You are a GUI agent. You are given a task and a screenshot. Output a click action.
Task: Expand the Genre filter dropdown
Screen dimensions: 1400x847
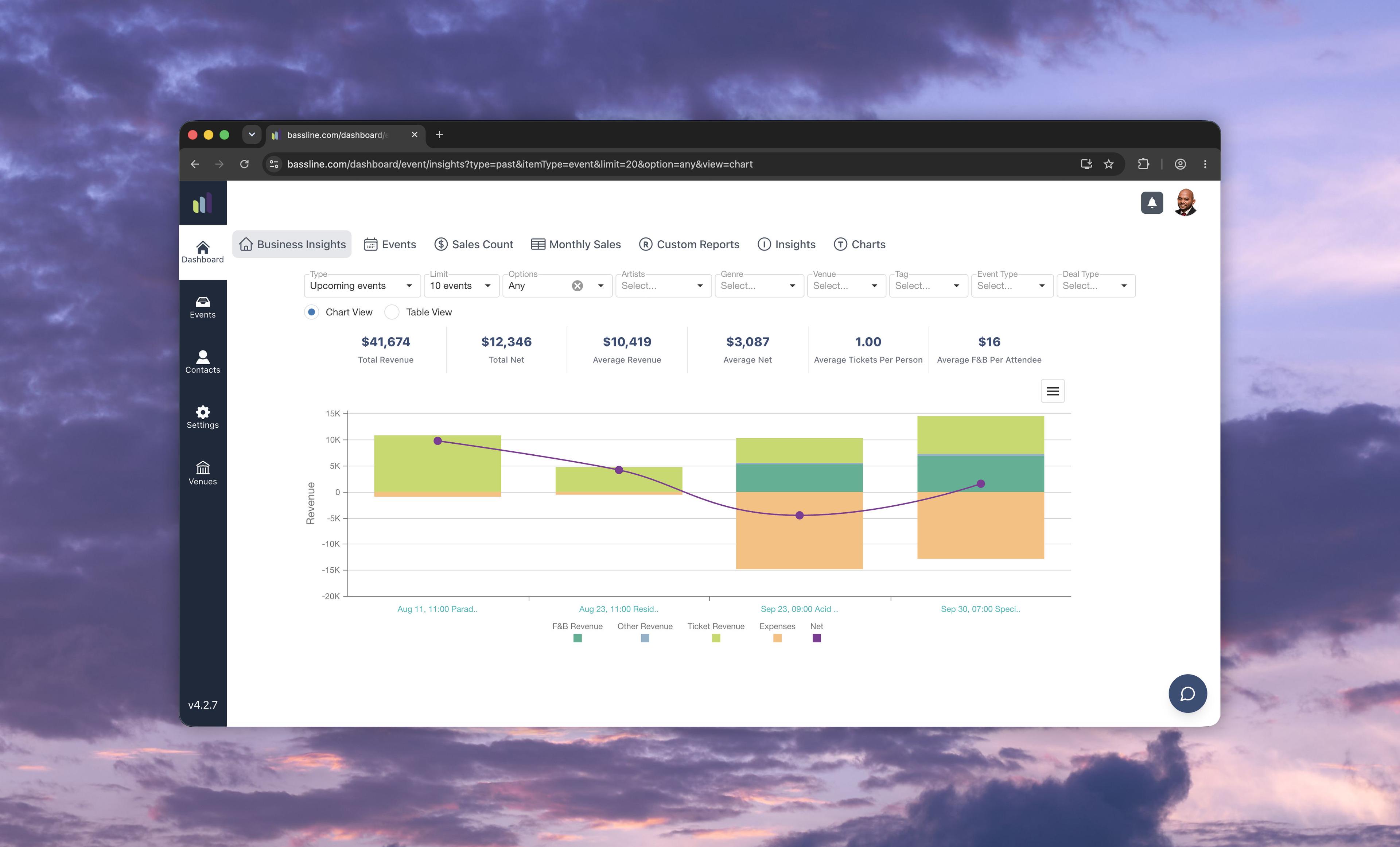759,286
